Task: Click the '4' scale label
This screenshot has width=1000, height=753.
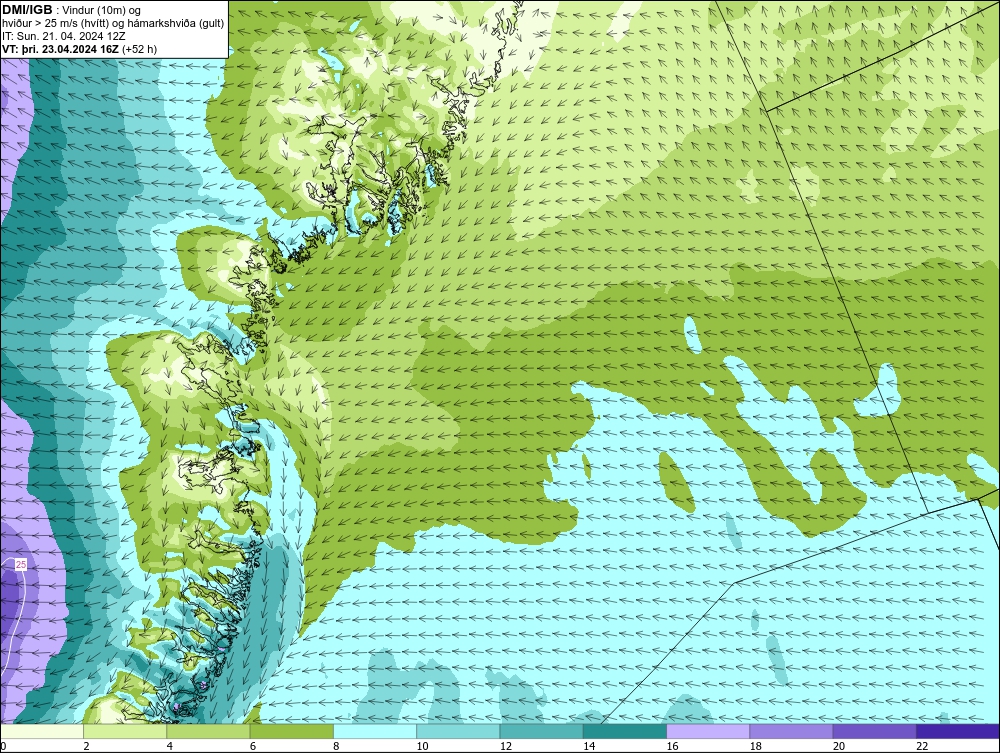Action: [170, 747]
